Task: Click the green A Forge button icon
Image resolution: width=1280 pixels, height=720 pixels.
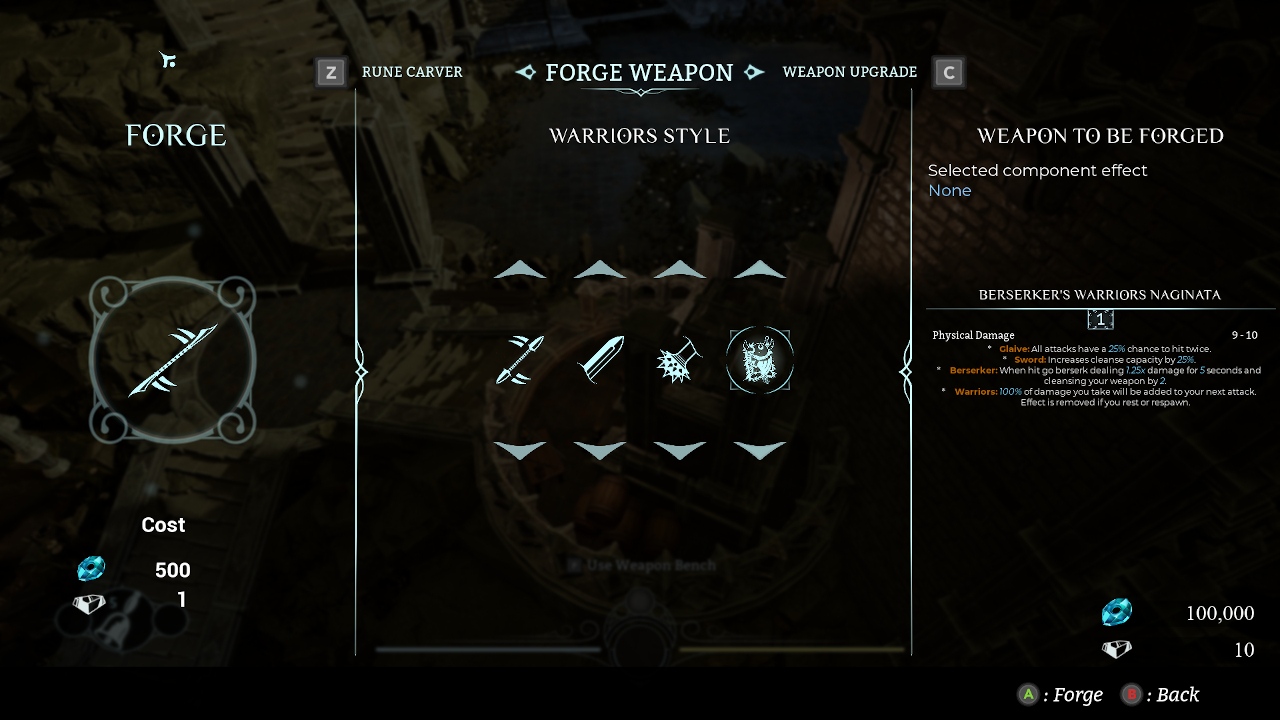Action: point(1027,694)
